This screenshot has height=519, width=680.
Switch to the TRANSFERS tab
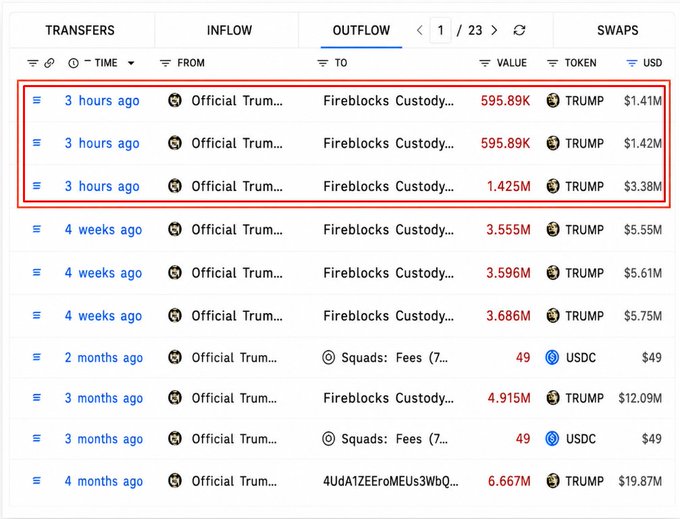pyautogui.click(x=80, y=30)
